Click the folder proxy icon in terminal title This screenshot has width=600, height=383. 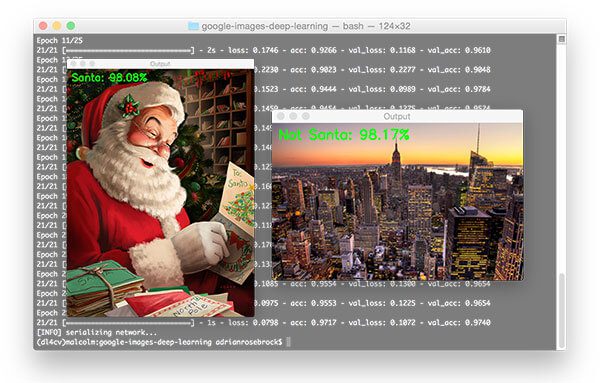click(193, 26)
